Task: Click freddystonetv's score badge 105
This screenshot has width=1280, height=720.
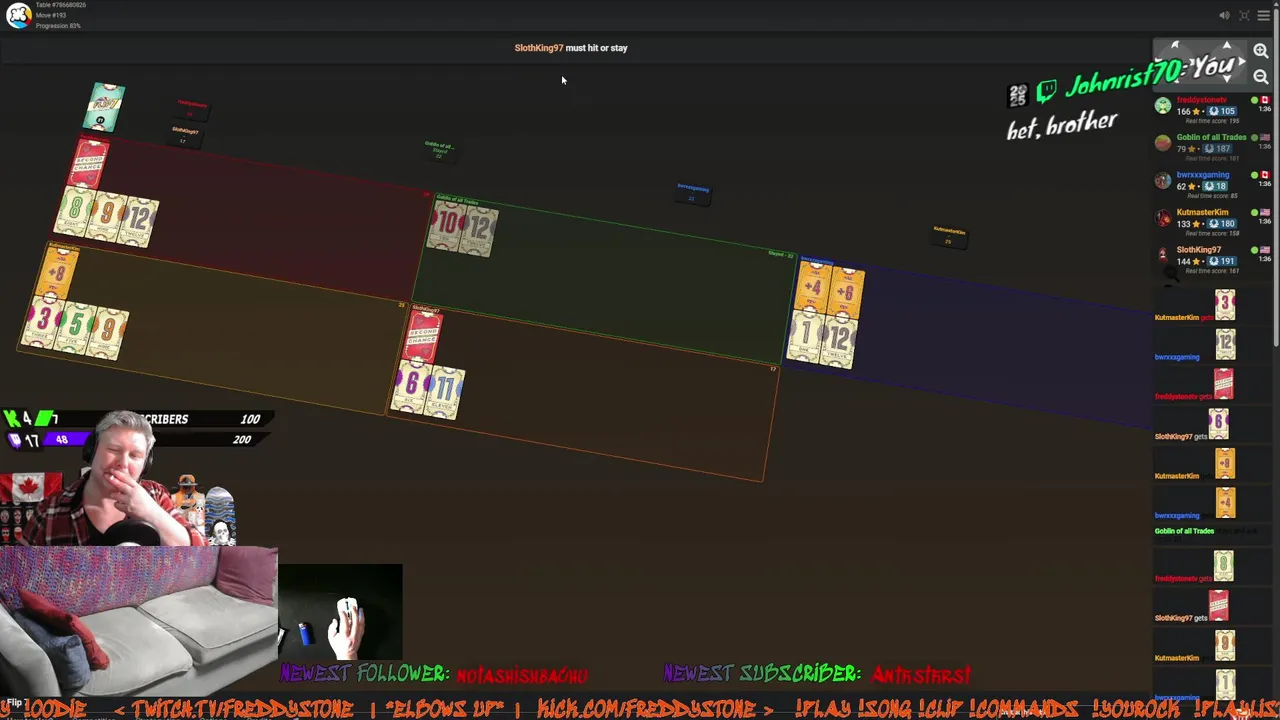Action: [1220, 111]
